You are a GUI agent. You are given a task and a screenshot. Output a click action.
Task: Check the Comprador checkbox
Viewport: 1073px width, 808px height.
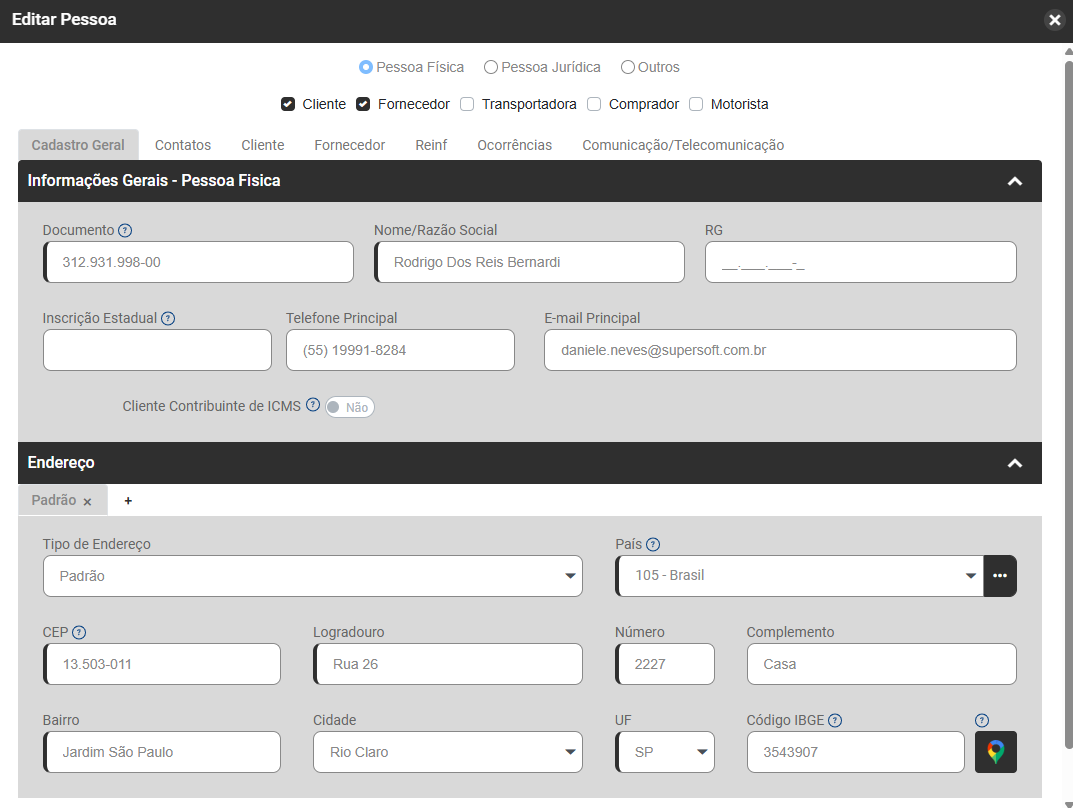point(594,104)
